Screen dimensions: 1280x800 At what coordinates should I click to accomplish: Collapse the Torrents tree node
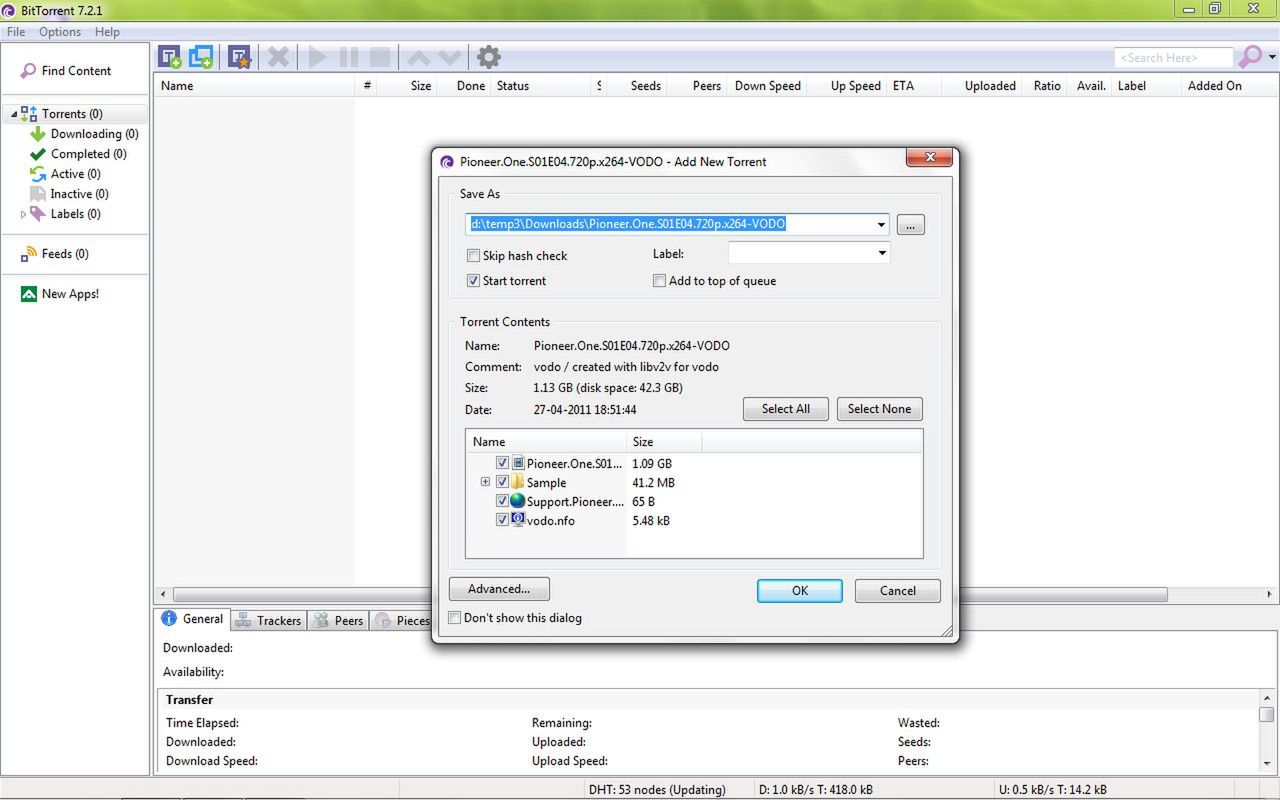[x=14, y=114]
